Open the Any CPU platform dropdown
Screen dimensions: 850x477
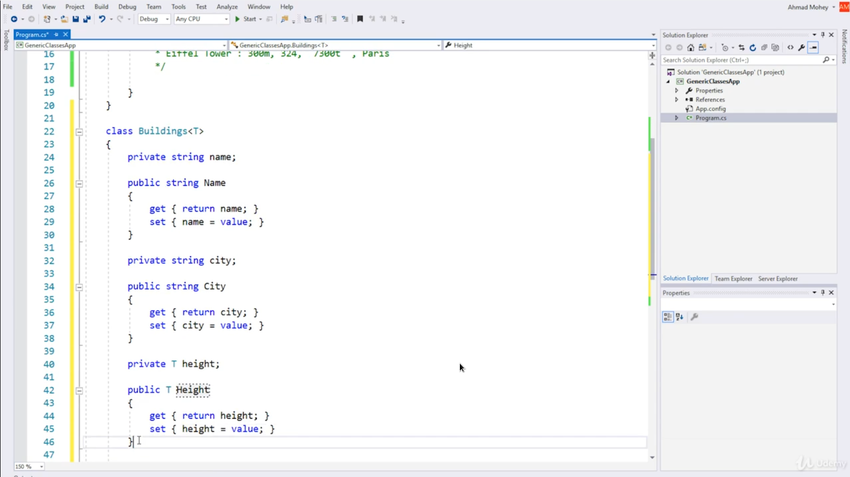[201, 19]
